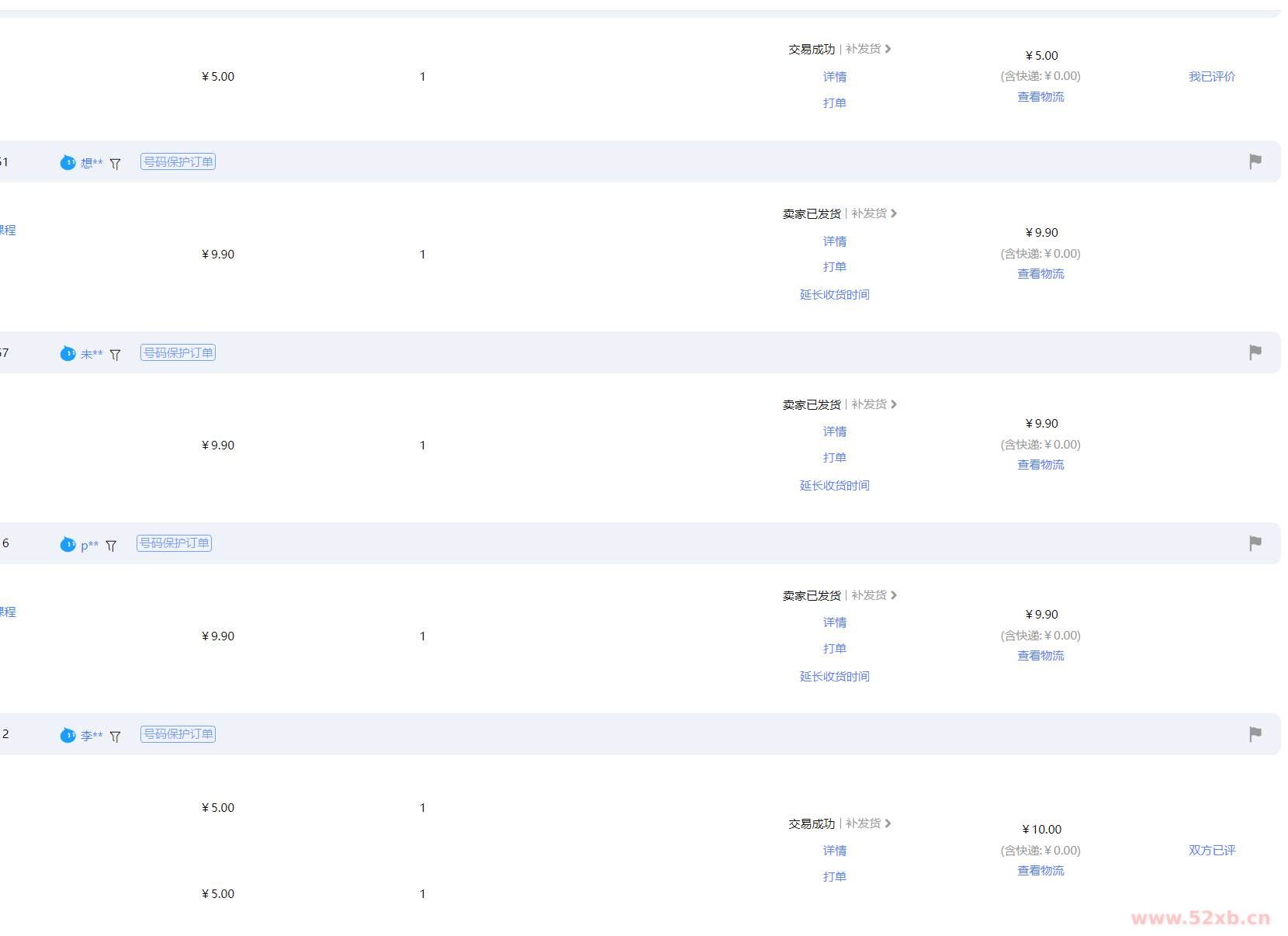Click the flag icon on 未** order
This screenshot has width=1288, height=936.
(x=1255, y=352)
